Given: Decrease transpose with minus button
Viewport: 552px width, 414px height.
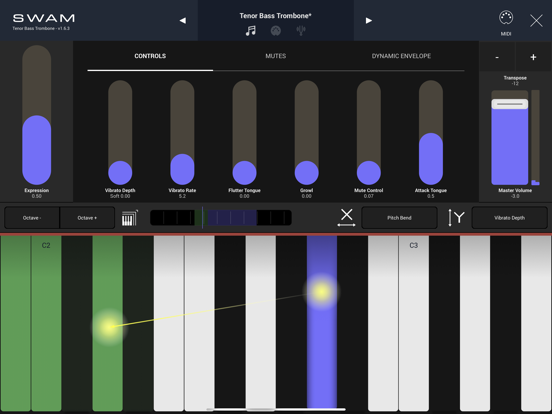Looking at the screenshot, I should click(x=497, y=57).
